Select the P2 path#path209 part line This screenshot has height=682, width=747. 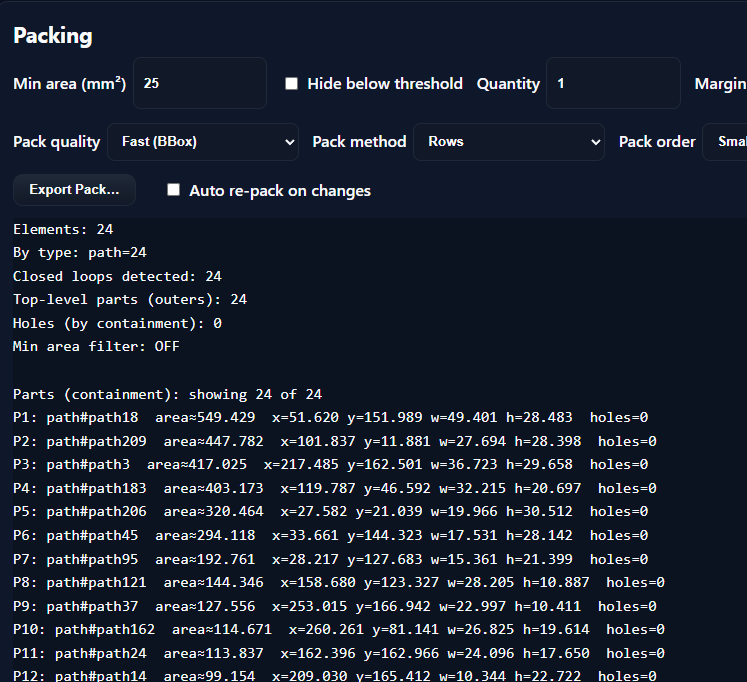coord(334,441)
